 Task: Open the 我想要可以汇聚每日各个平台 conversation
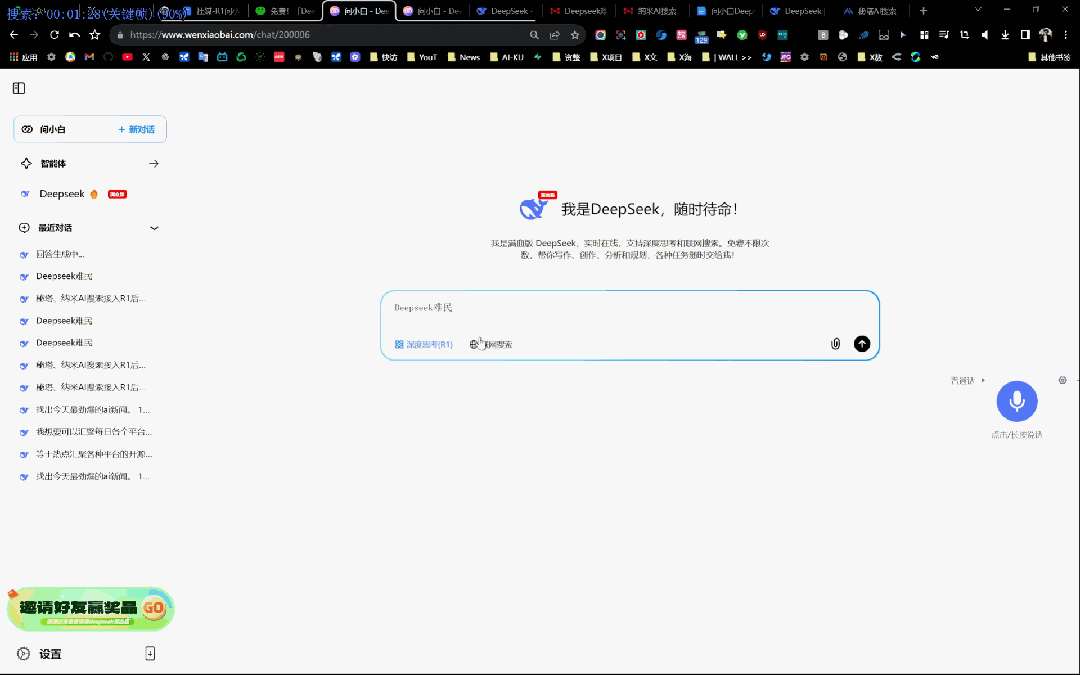pyautogui.click(x=86, y=432)
